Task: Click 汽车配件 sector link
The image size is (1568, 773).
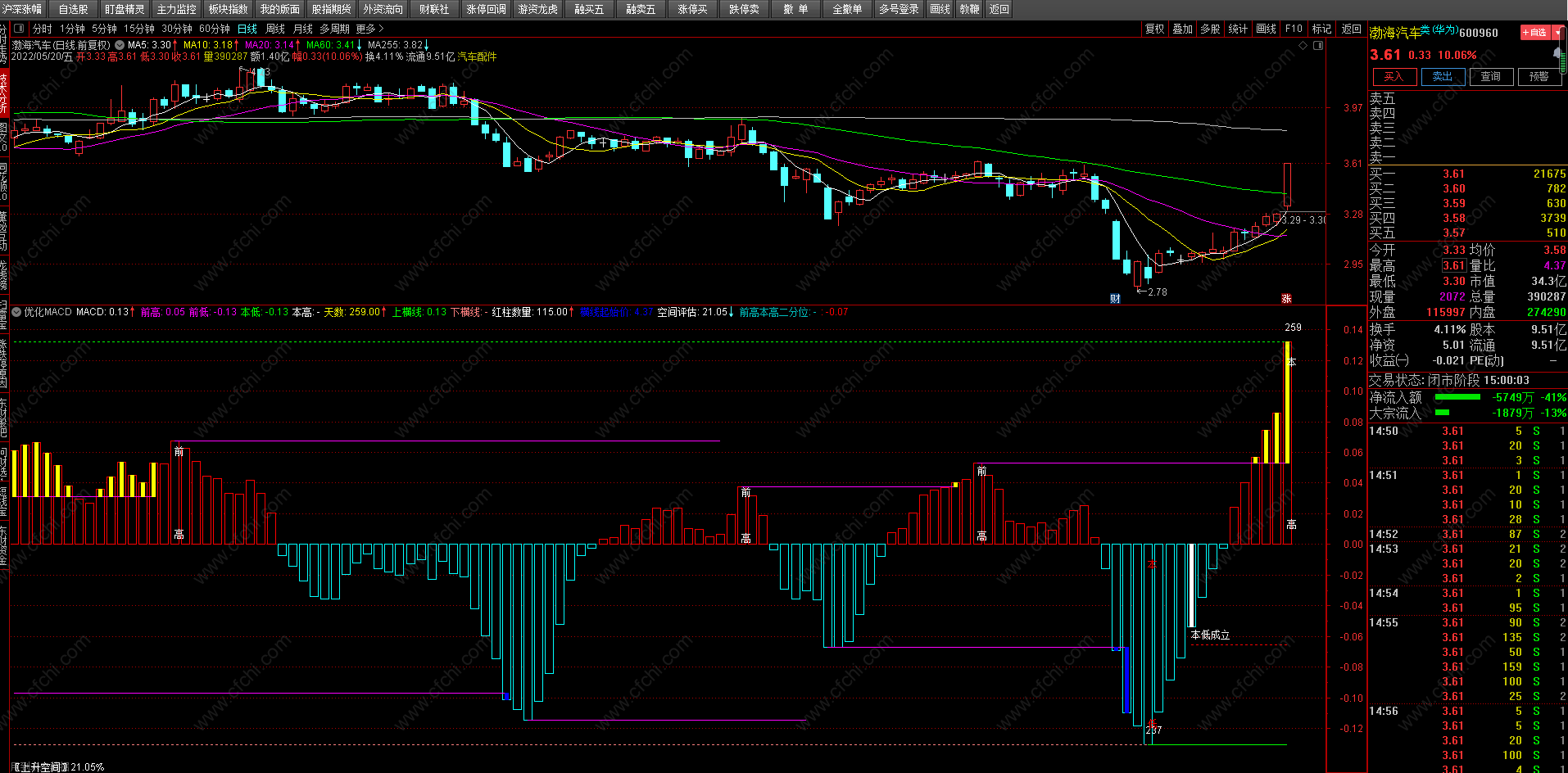Action: pos(477,57)
